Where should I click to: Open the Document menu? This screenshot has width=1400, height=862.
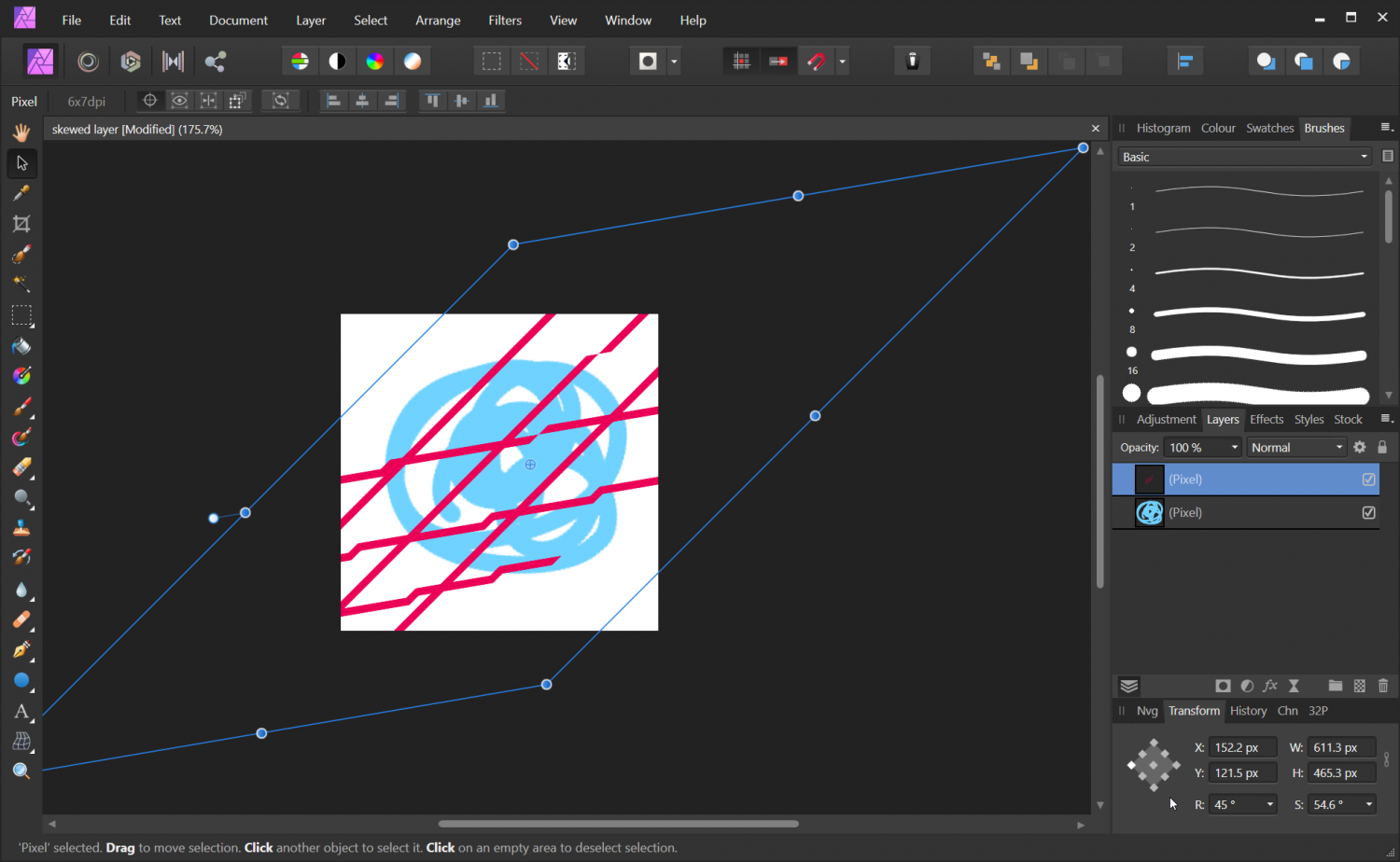click(238, 21)
